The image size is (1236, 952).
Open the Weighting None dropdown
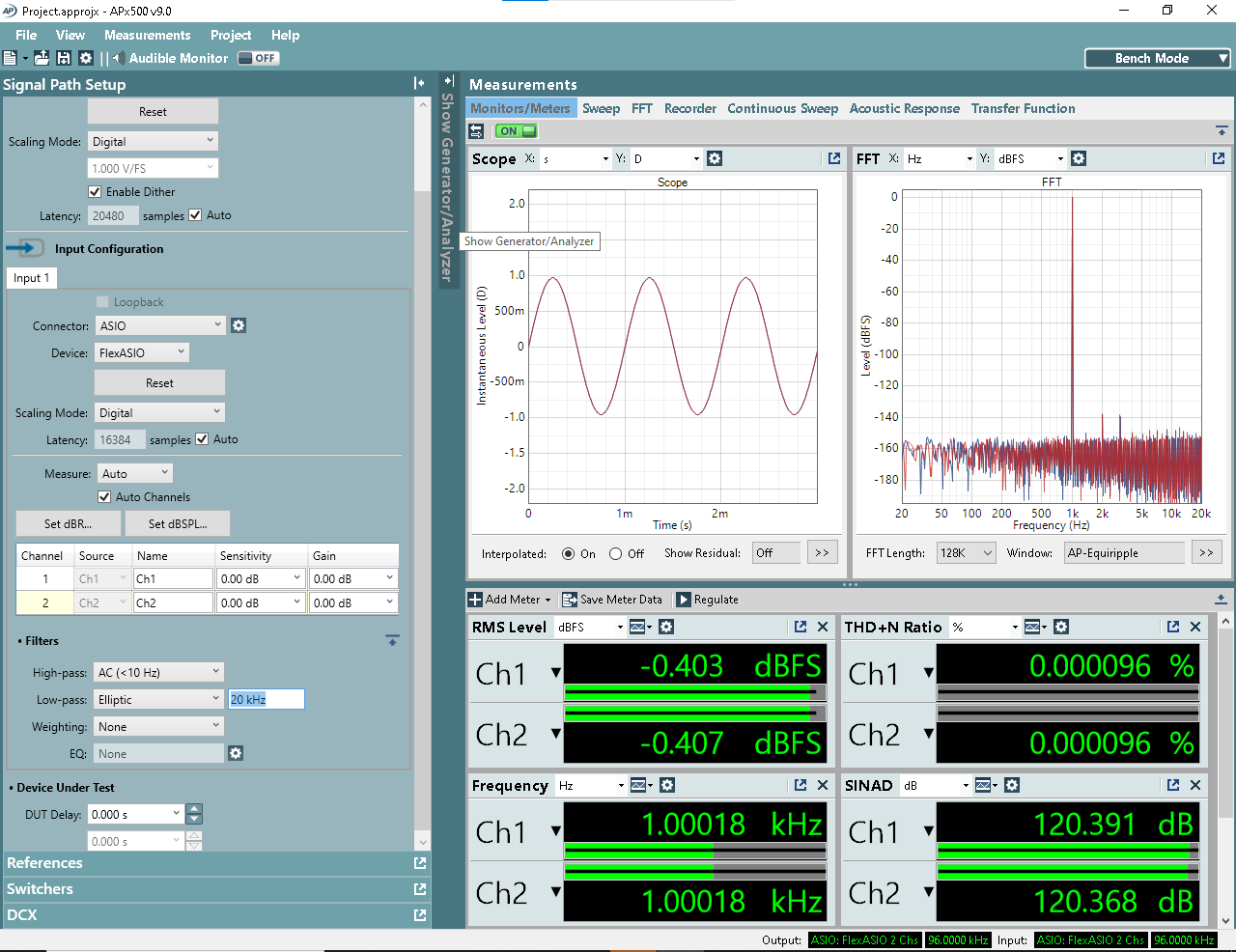159,726
